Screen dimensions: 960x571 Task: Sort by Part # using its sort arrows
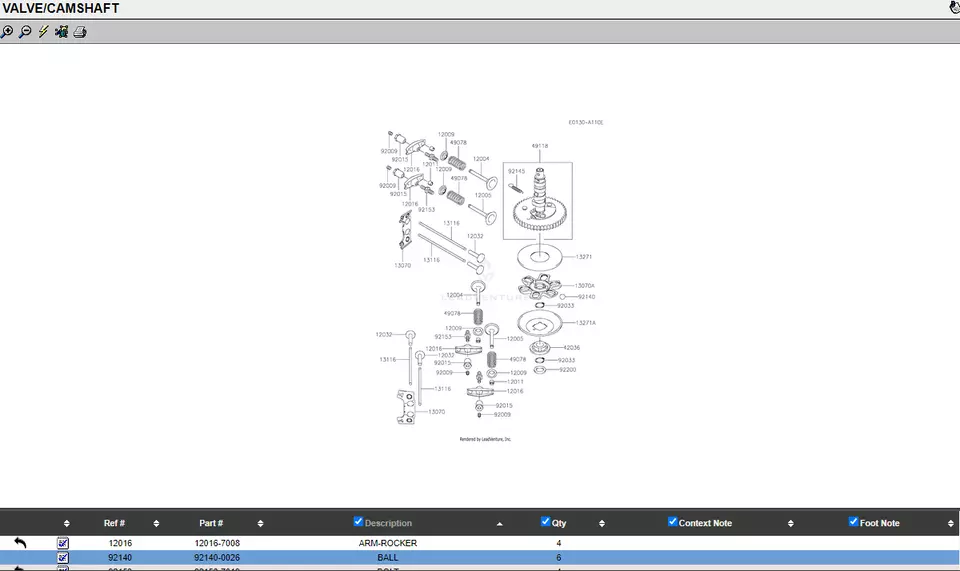260,523
